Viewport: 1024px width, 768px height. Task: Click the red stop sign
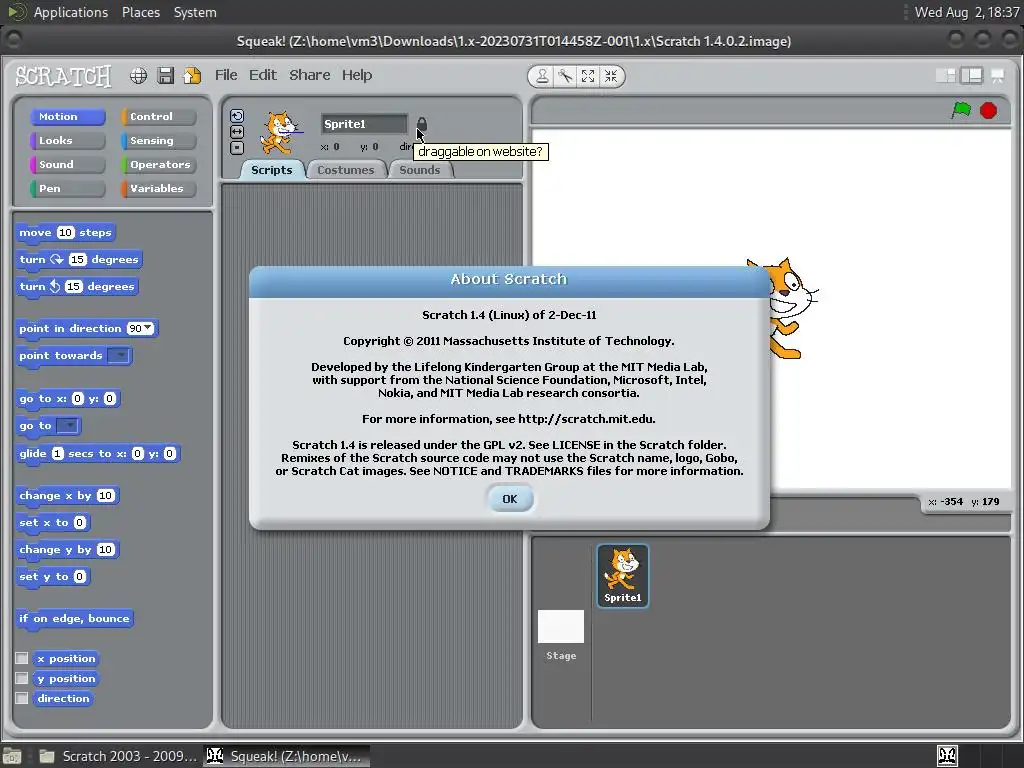[989, 110]
